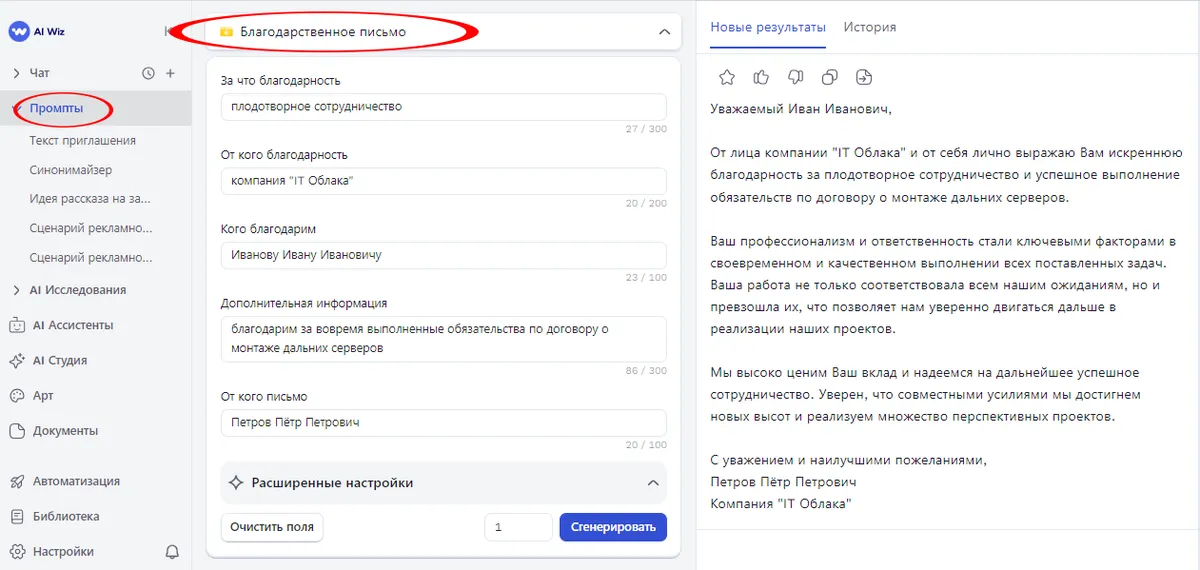
Task: Expand AI Исследования section
Action: pyautogui.click(x=17, y=290)
